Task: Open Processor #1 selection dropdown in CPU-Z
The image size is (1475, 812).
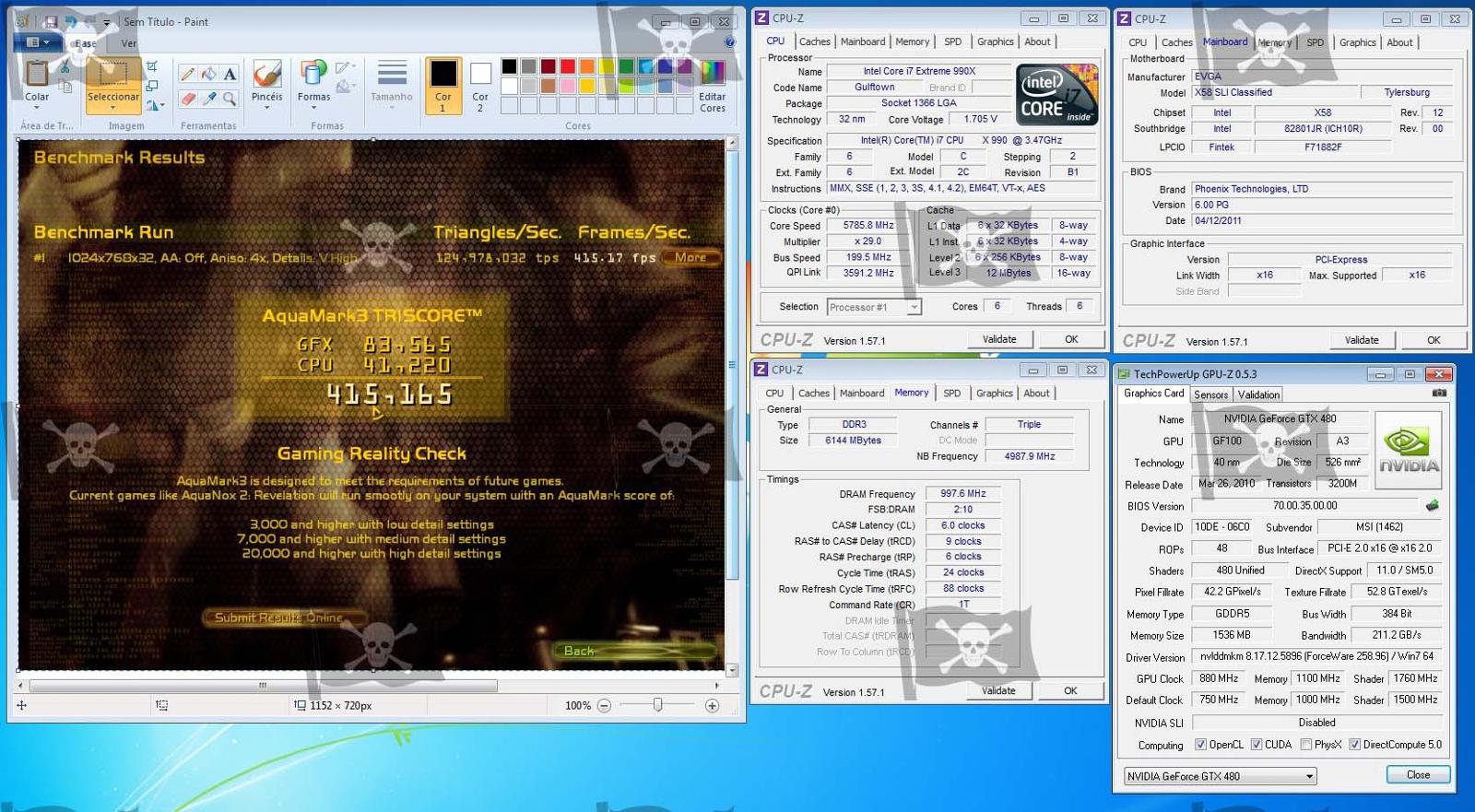Action: (874, 307)
